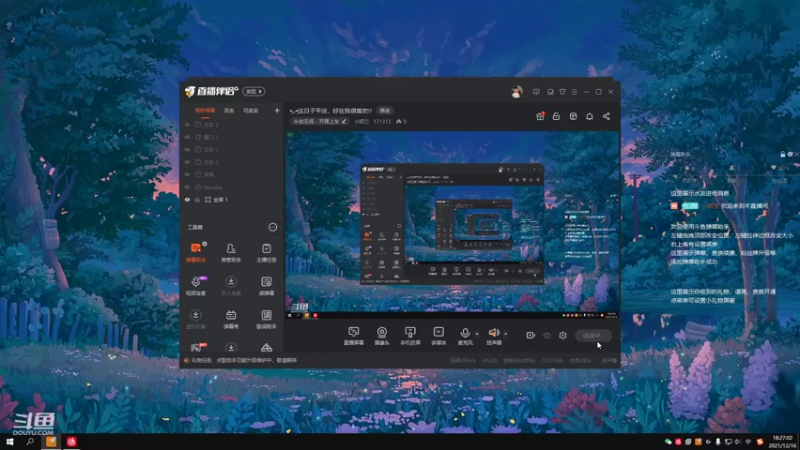Click the status bar notice speaker icon
The height and width of the screenshot is (450, 800).
(186, 360)
